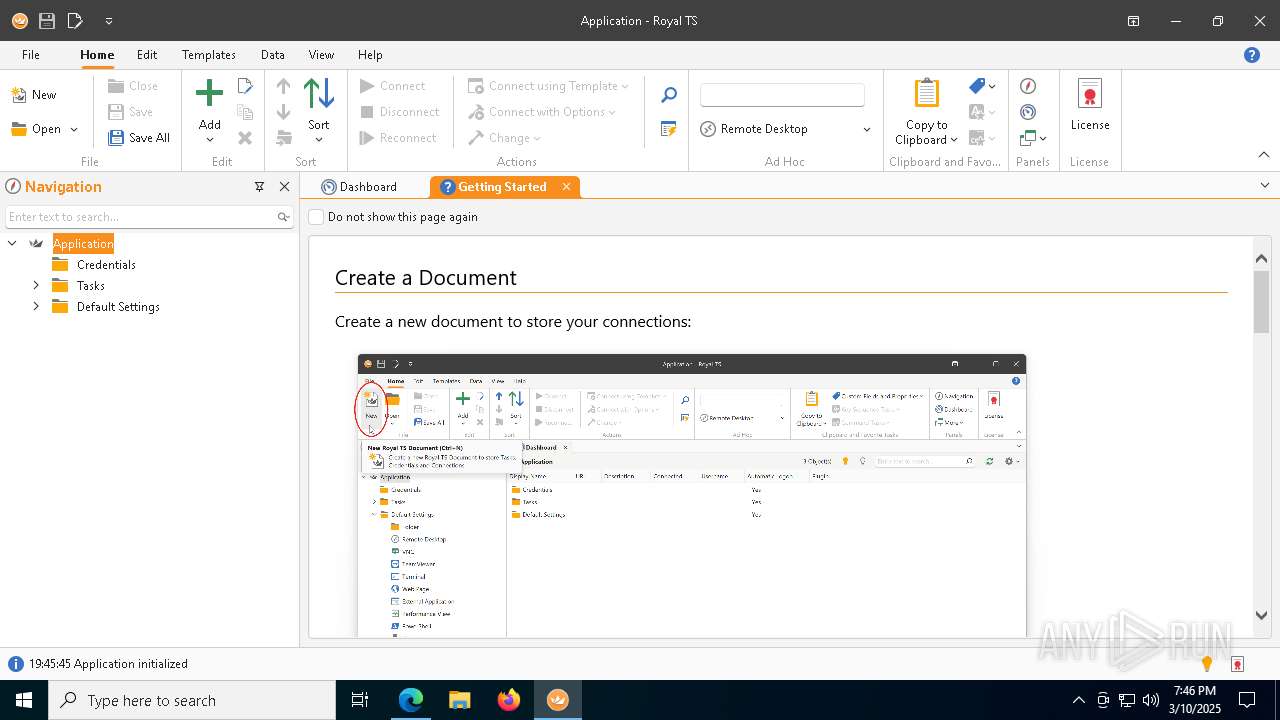Viewport: 1280px width, 720px height.
Task: Show hidden tray icons chevron
Action: [x=1078, y=700]
